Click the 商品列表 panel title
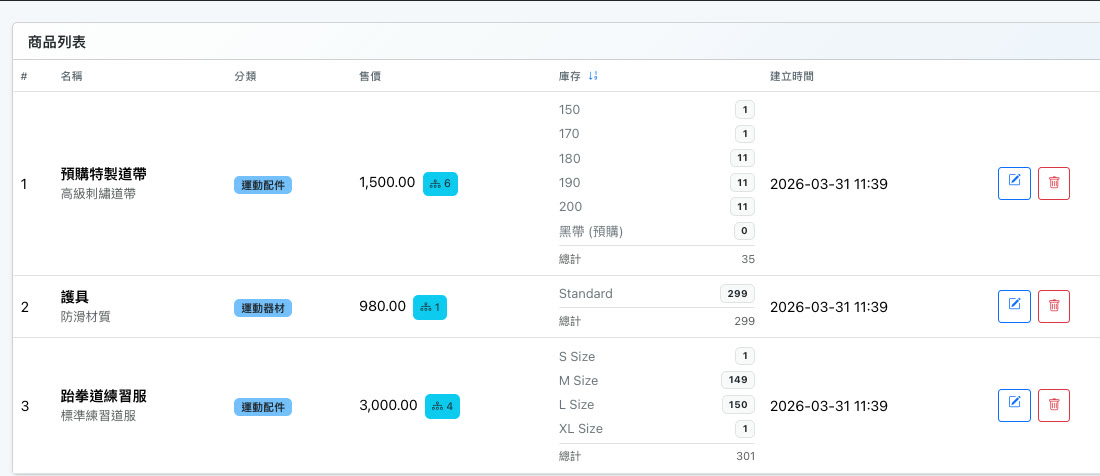Viewport: 1100px width, 476px height. (x=57, y=42)
